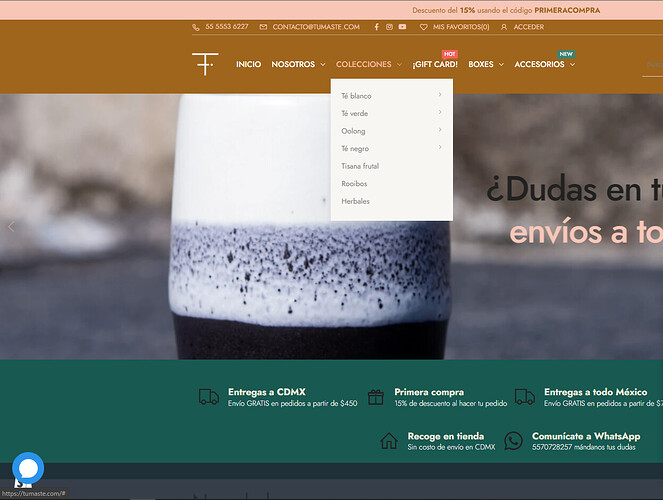Click the CONTACTO@TUMASTE.COM email link
This screenshot has width=663, height=500.
316,27
